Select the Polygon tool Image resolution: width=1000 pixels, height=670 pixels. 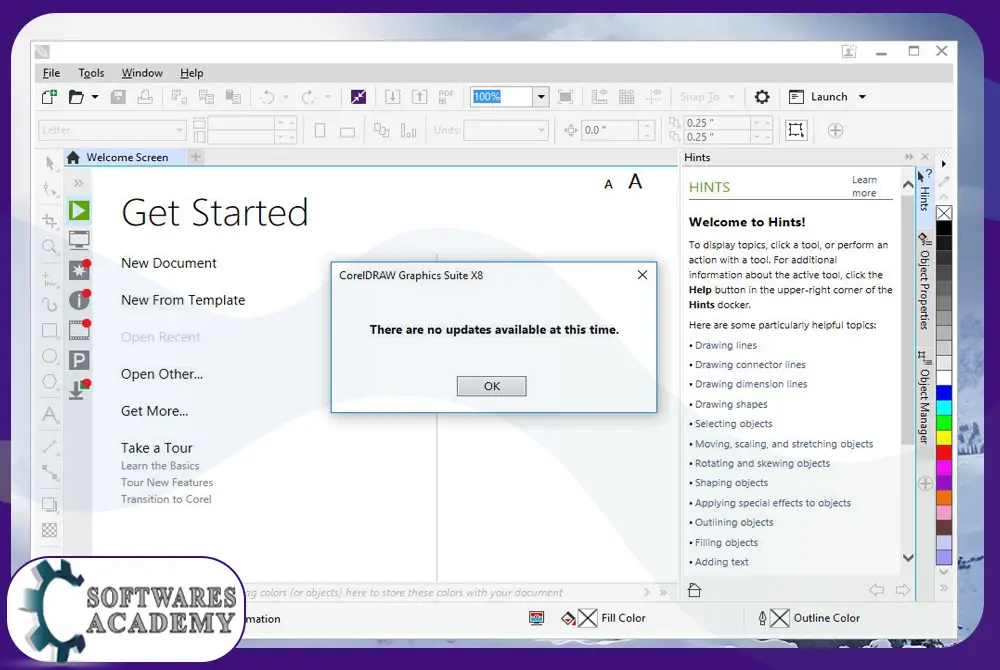pyautogui.click(x=50, y=382)
